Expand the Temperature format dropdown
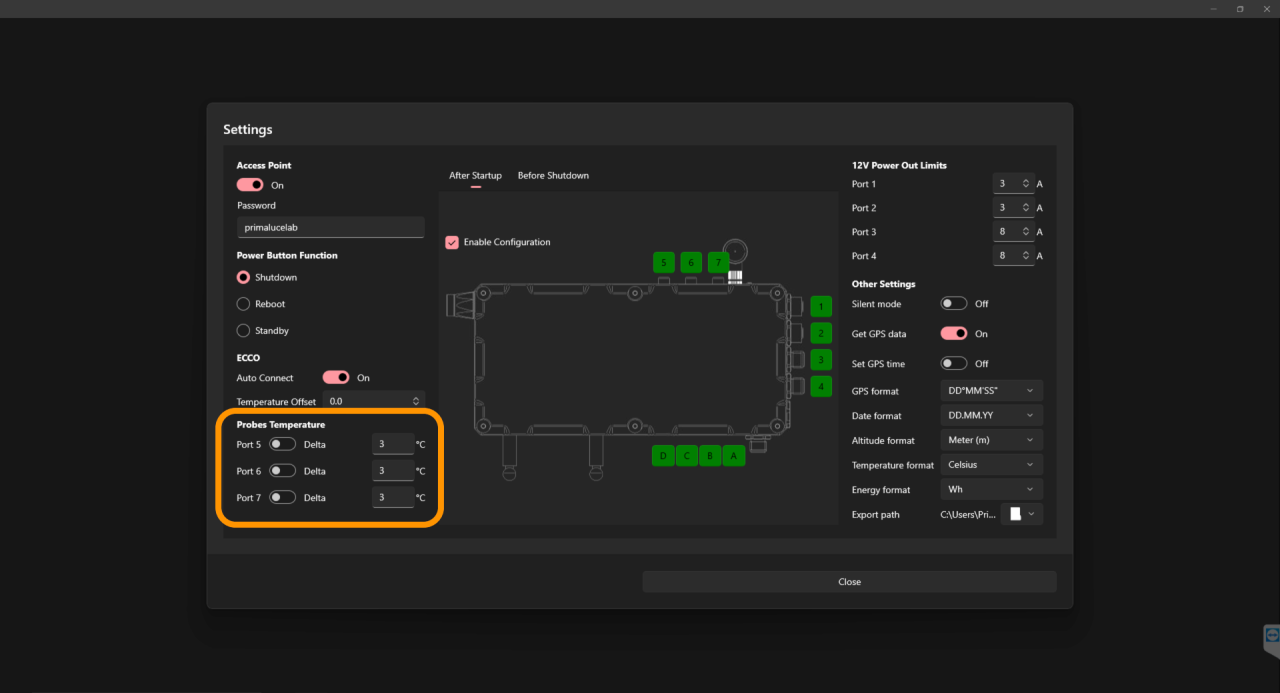1280x693 pixels. click(991, 465)
